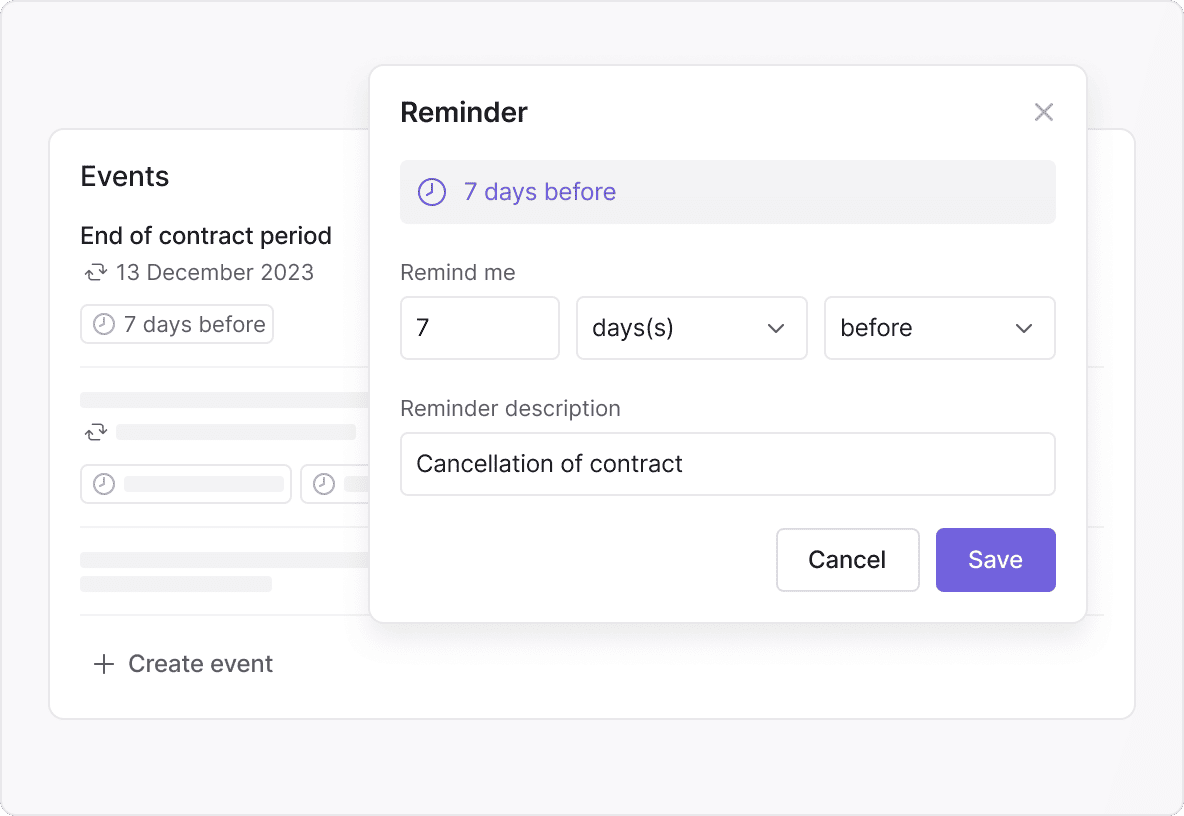Click the Reminder dialog heading
Viewport: 1184px width, 816px height.
coord(464,112)
